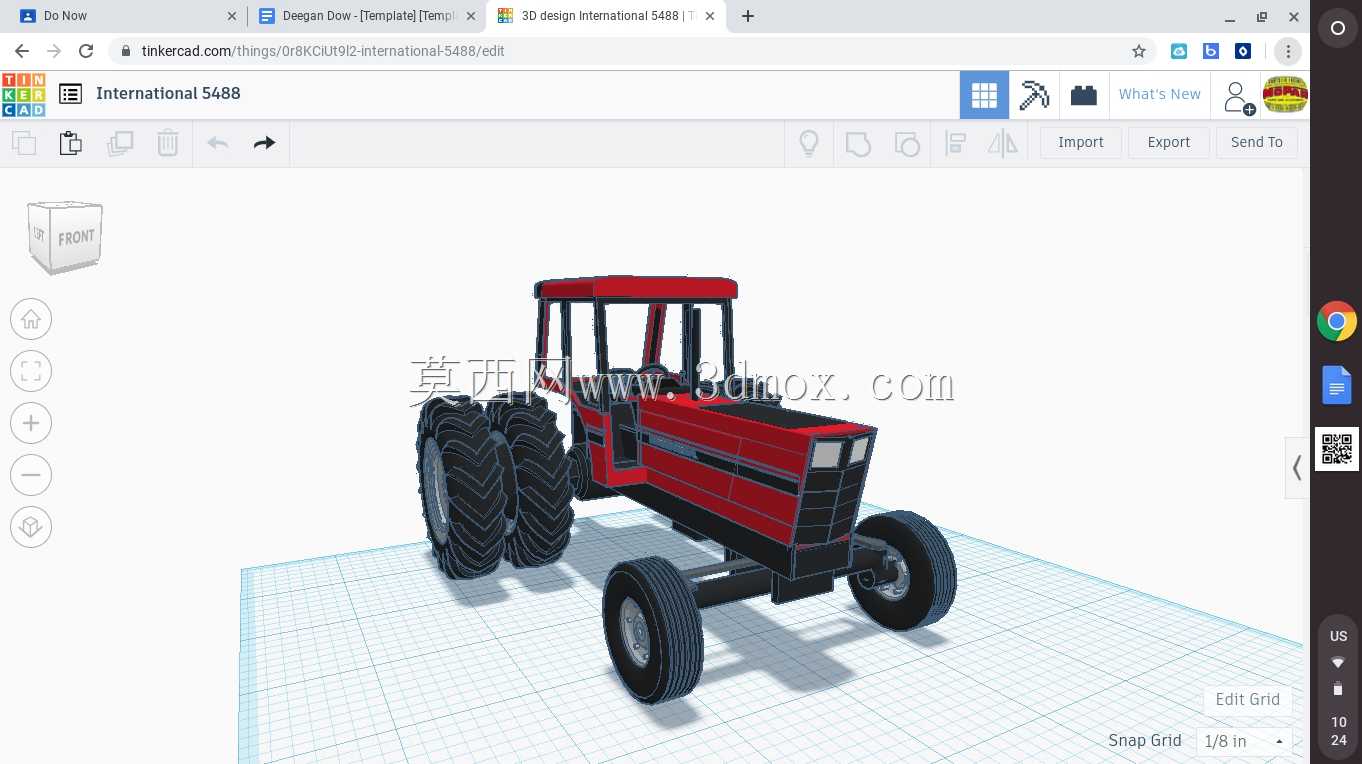
Task: Zoom out with the minus button
Action: [x=31, y=475]
